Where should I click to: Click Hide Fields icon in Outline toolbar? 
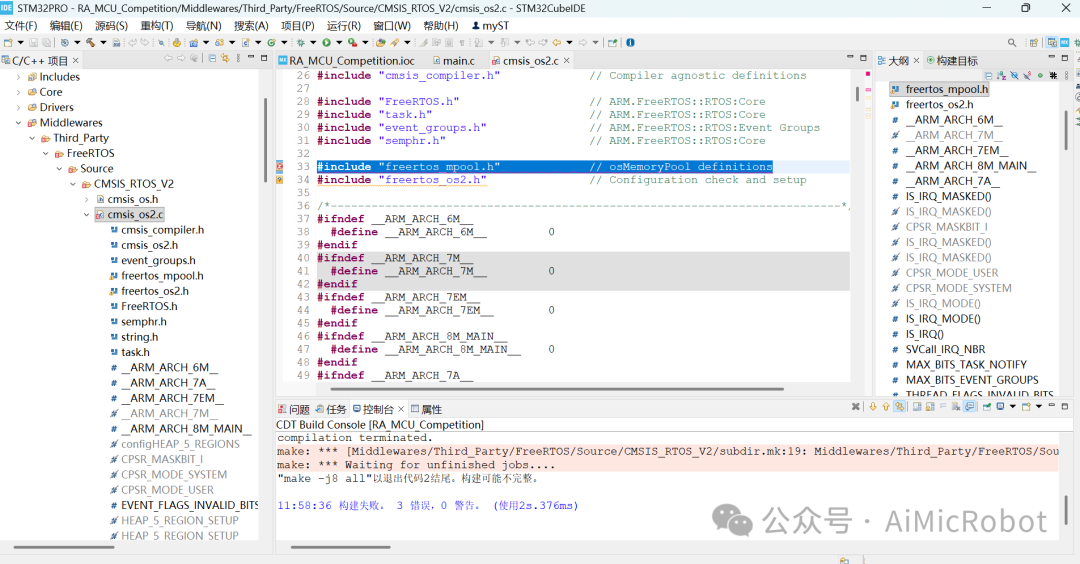pos(1015,75)
